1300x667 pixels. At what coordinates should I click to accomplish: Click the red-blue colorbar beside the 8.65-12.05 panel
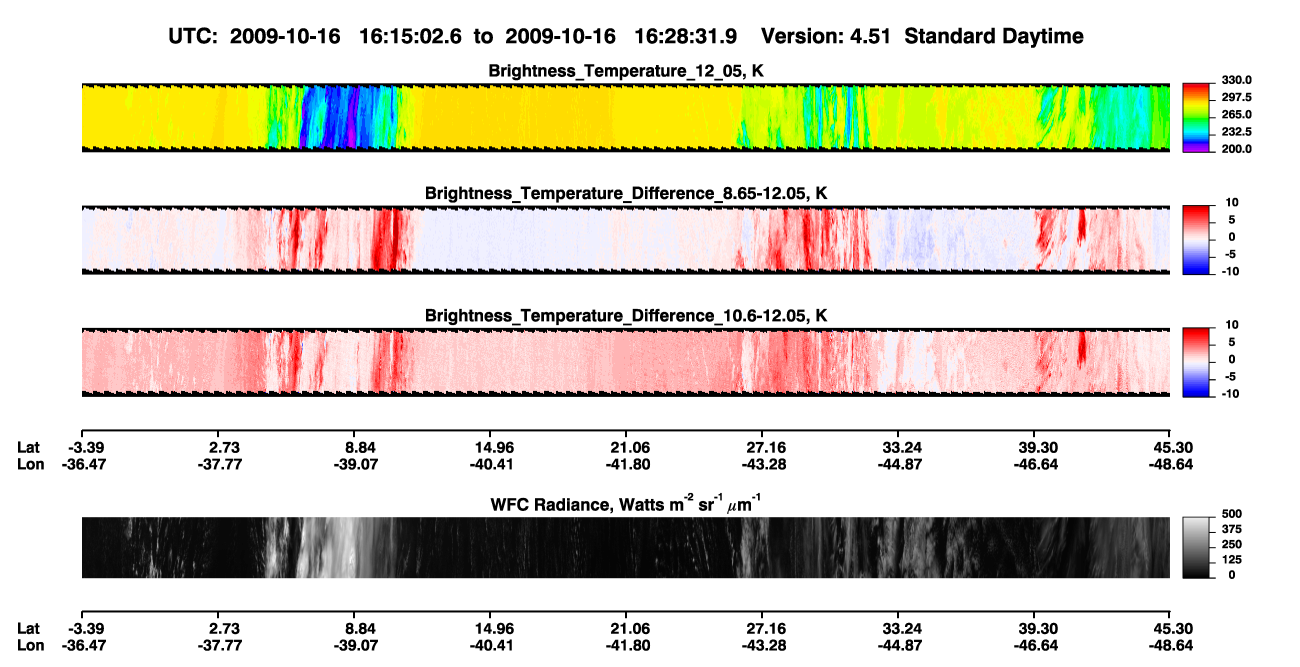[1195, 240]
